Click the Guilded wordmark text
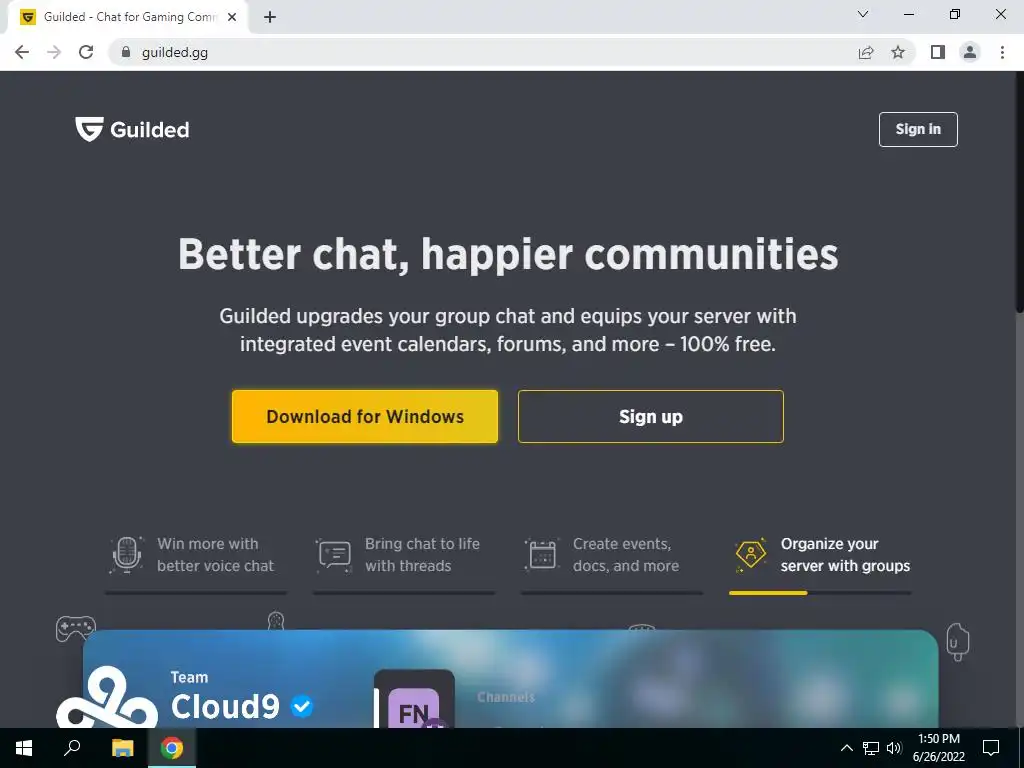The height and width of the screenshot is (768, 1024). (150, 130)
